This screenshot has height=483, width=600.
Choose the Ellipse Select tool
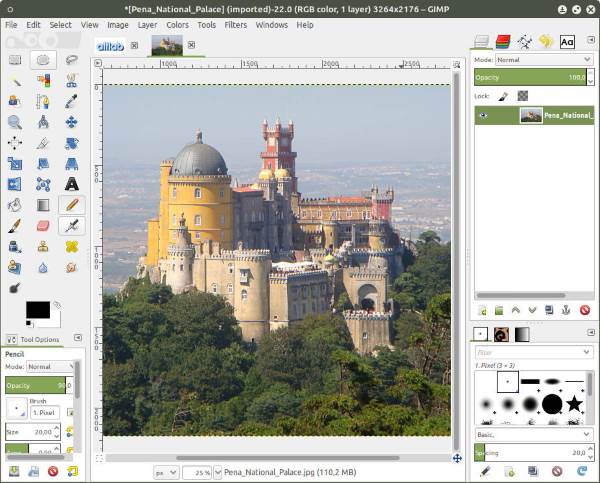43,60
